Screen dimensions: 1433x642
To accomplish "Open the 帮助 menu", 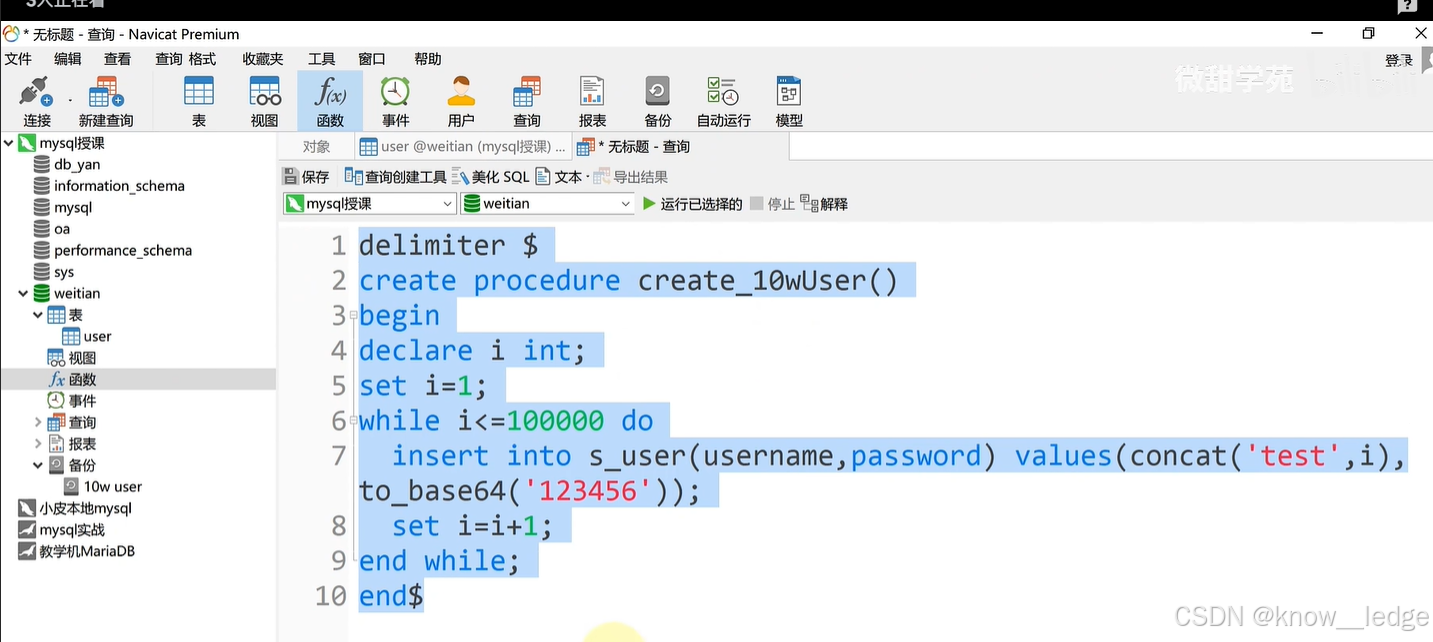I will [x=428, y=59].
